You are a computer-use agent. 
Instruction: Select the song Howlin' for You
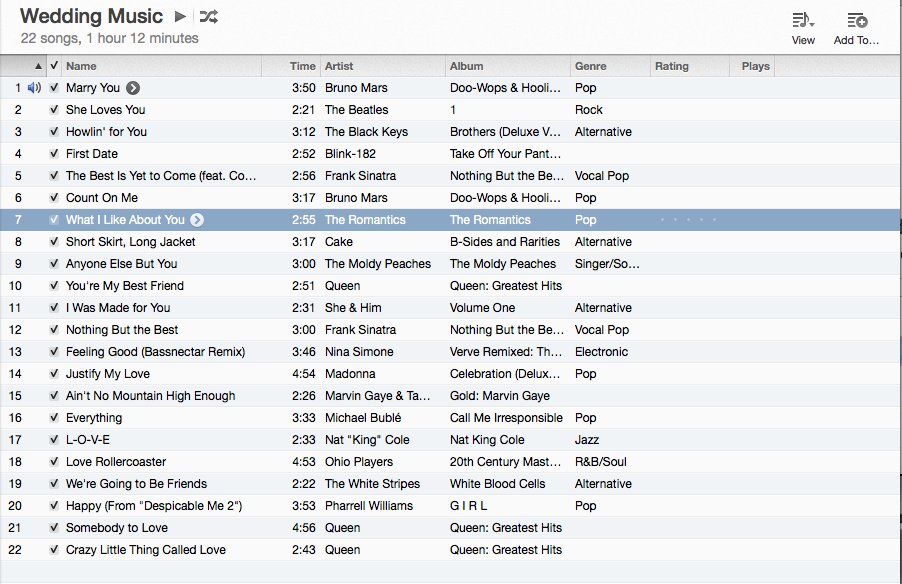(x=106, y=132)
